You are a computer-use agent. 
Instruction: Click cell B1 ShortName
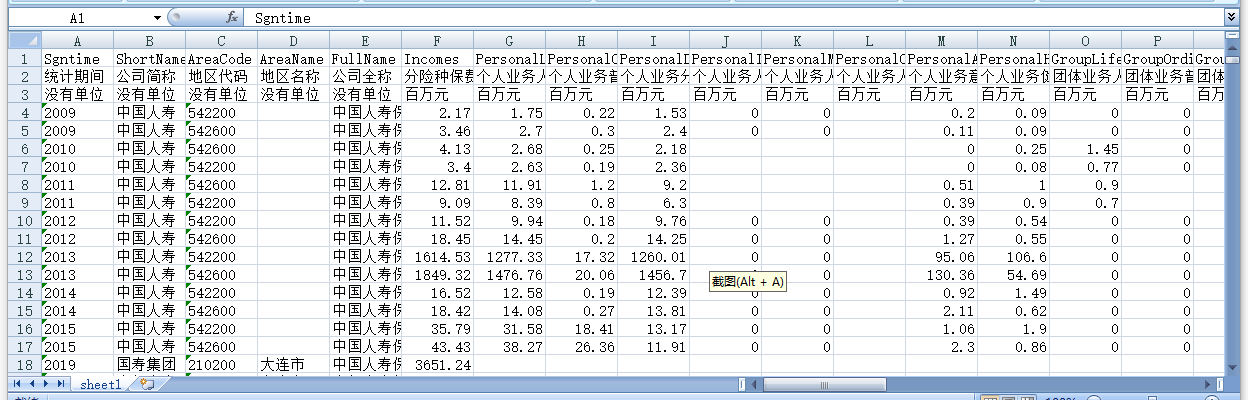150,59
